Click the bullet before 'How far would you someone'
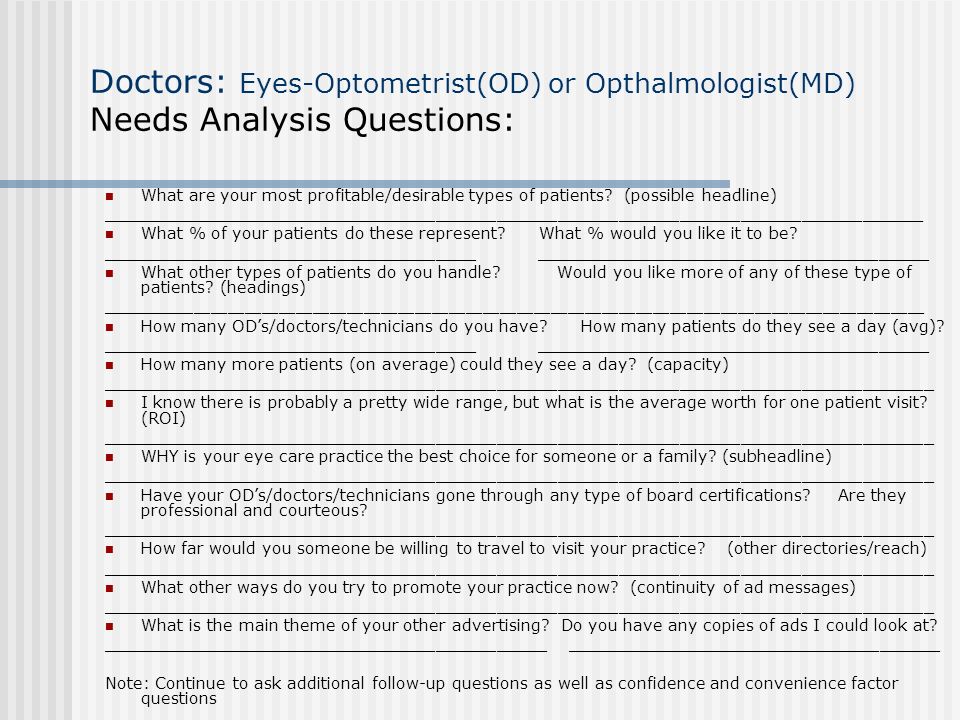The height and width of the screenshot is (720, 960). click(x=110, y=550)
